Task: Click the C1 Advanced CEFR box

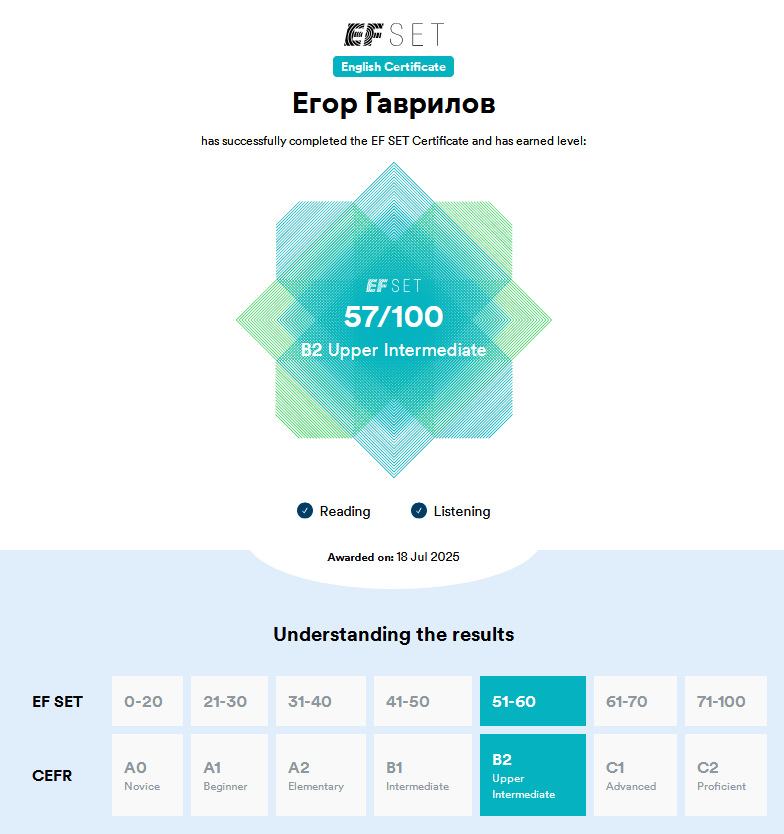Action: pos(636,775)
